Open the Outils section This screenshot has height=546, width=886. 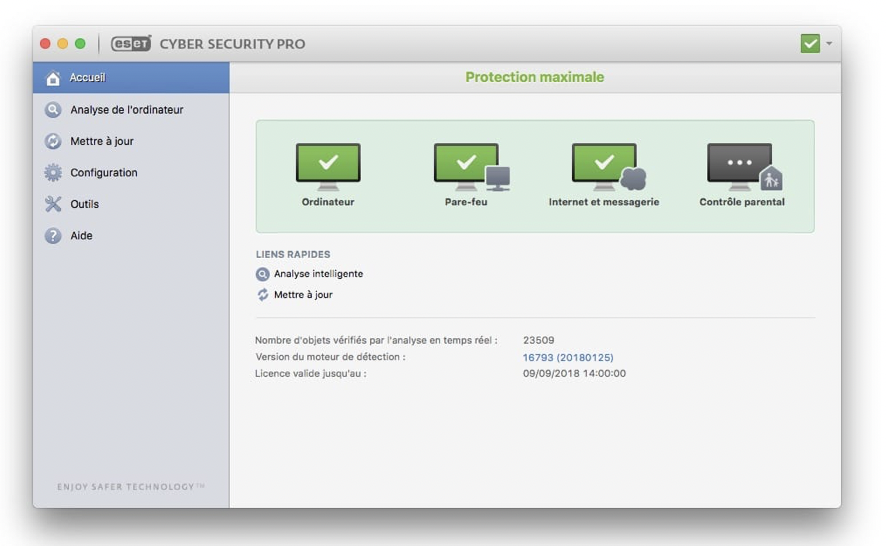tap(131, 204)
